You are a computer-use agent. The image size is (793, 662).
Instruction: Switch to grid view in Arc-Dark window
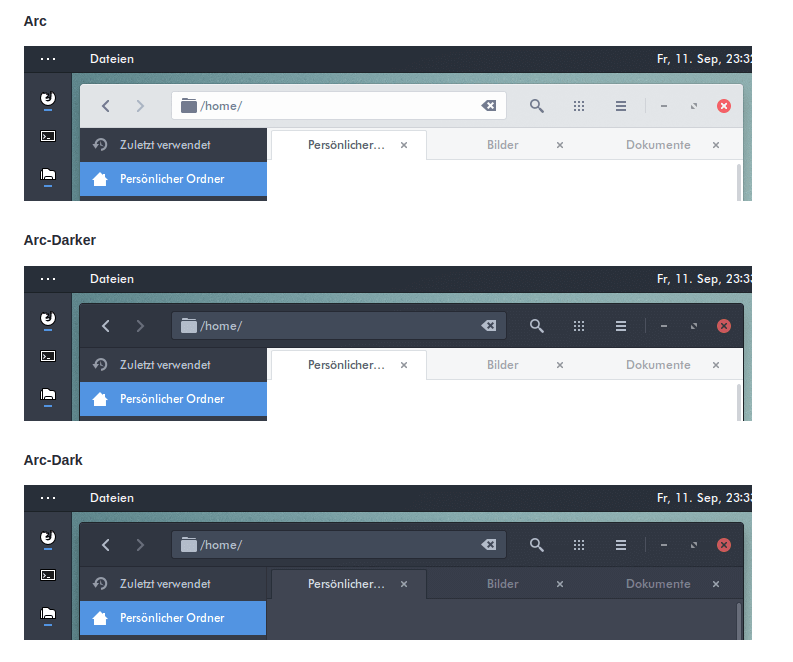coord(579,545)
